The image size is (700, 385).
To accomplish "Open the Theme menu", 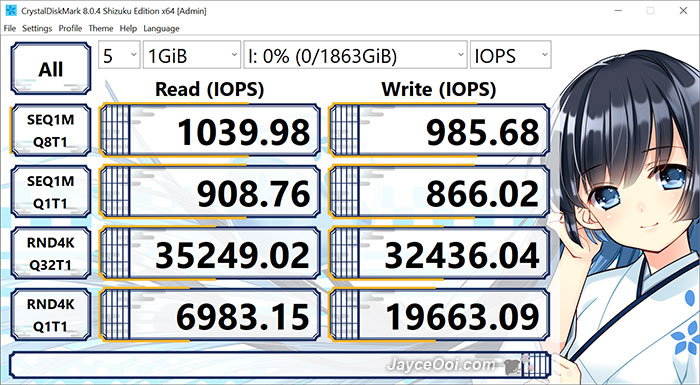I will coord(101,28).
